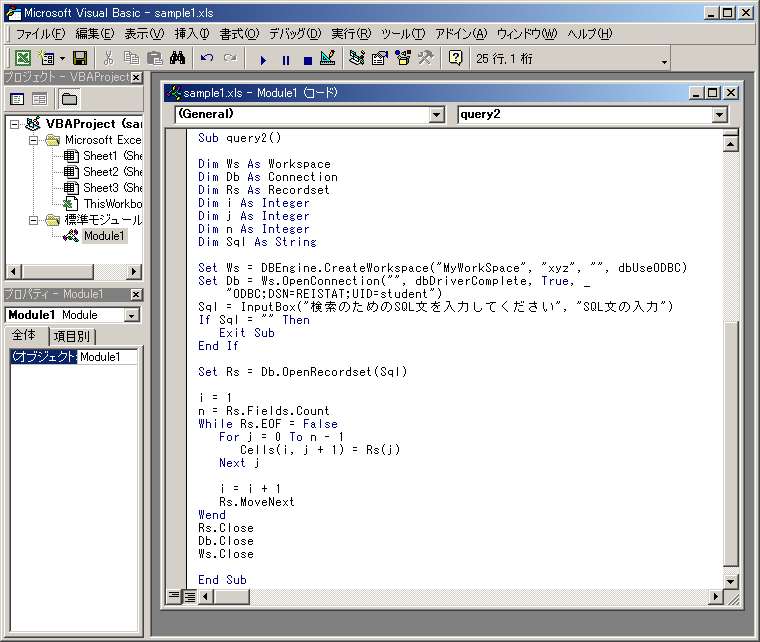Screen dimensions: 760x642
Task: Select ThisWorkbook in project tree
Action: point(103,204)
